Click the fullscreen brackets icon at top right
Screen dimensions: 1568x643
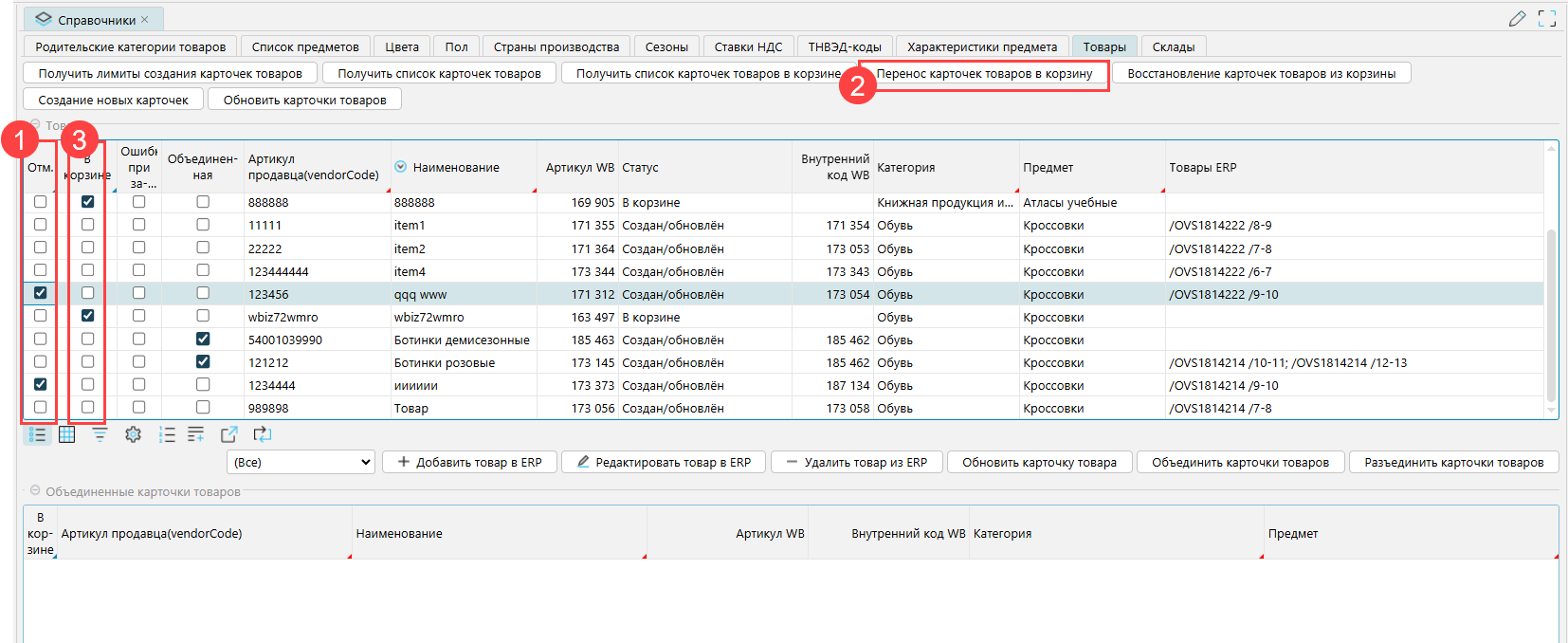[1547, 18]
